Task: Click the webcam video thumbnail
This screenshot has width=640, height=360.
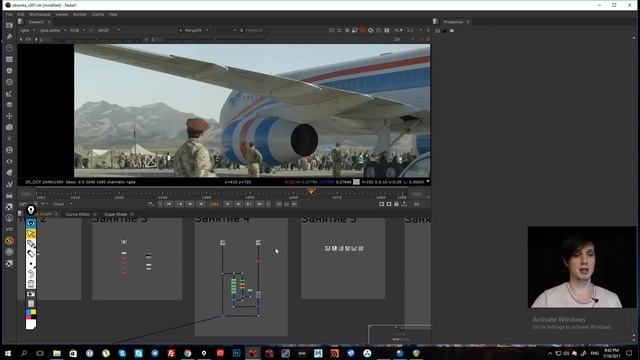Action: (582, 267)
